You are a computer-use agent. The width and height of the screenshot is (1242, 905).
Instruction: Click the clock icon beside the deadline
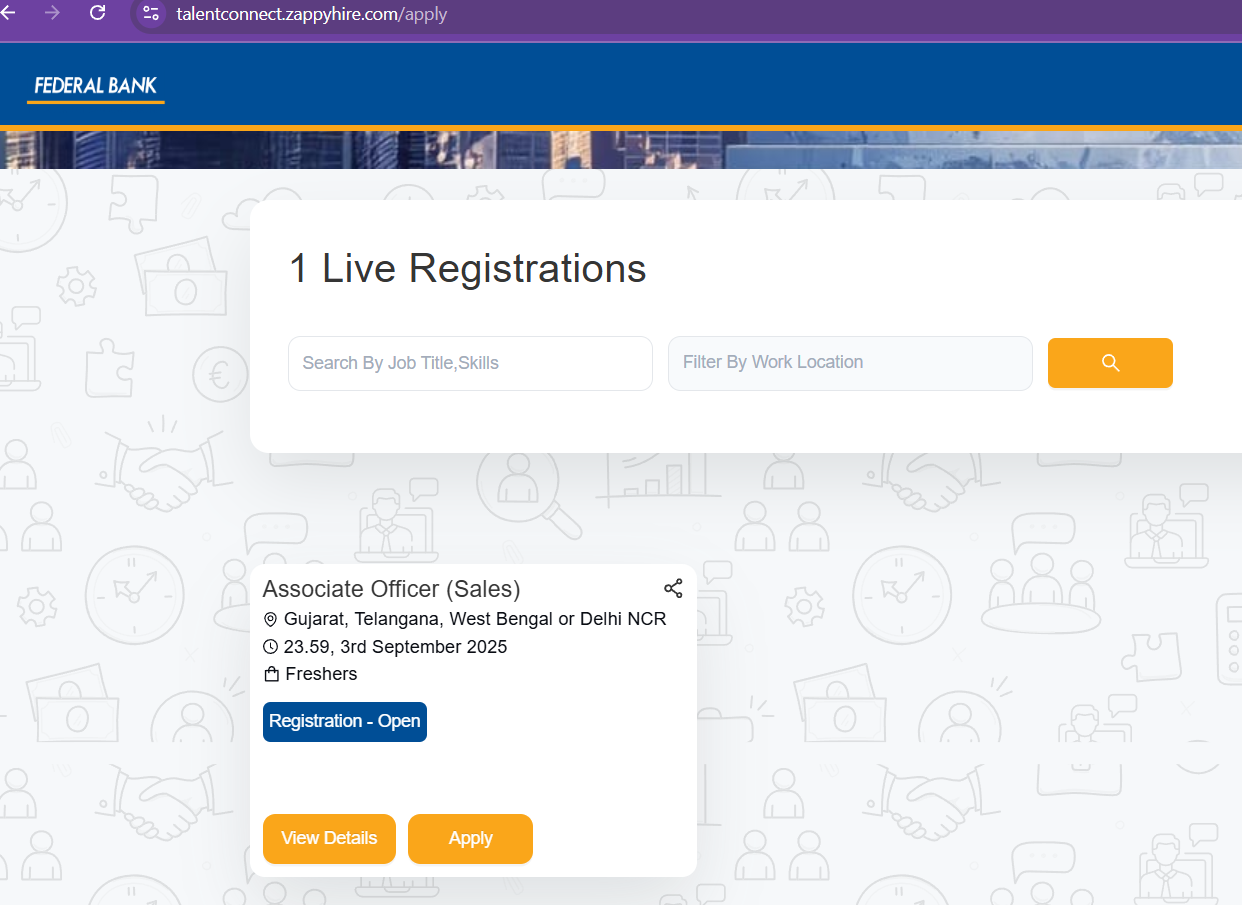coord(270,647)
